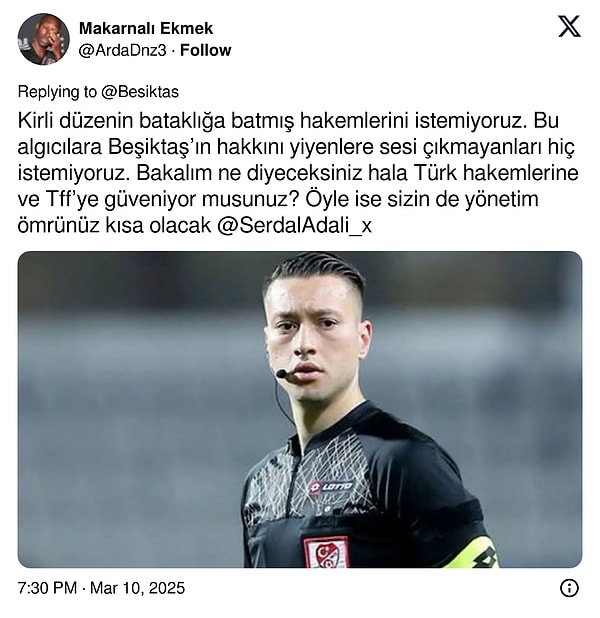Follow the @ArdaDnz3 account
The width and height of the screenshot is (600, 618).
coord(205,50)
